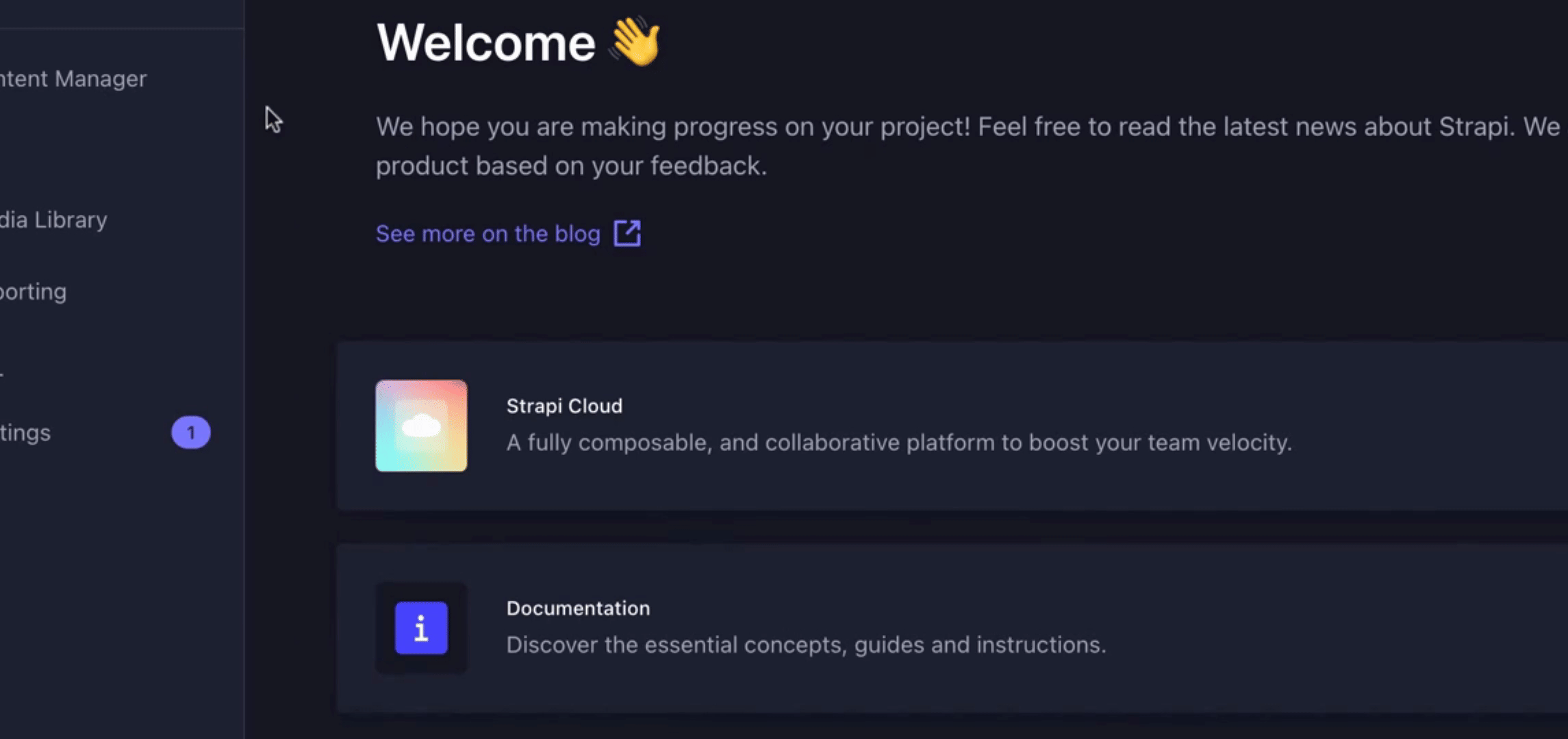Click the Strapi Cloud card description

click(x=899, y=443)
